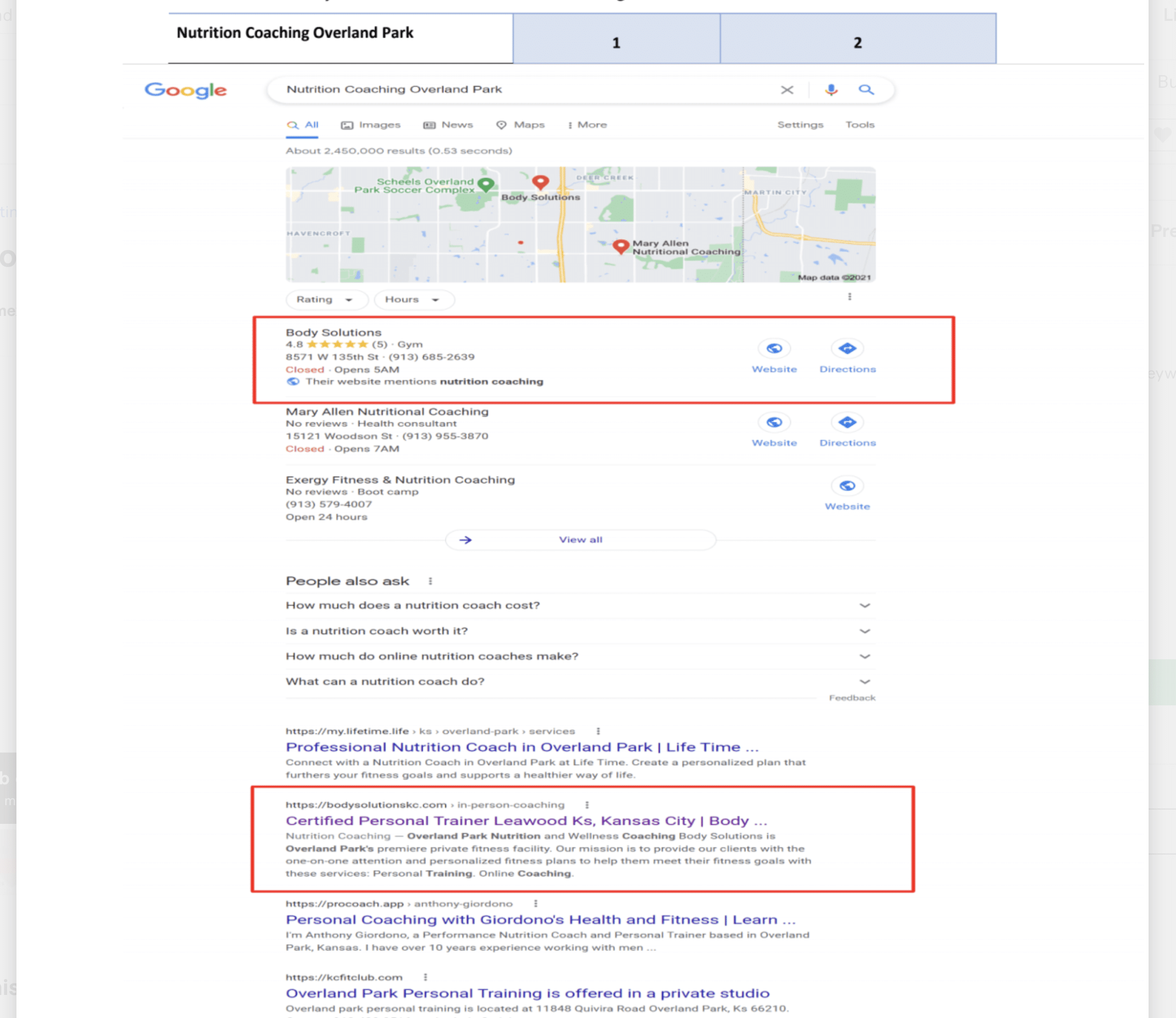Image resolution: width=1176 pixels, height=1018 pixels.
Task: Open Exergy Fitness & Nutrition Coaching listing
Action: coord(400,480)
